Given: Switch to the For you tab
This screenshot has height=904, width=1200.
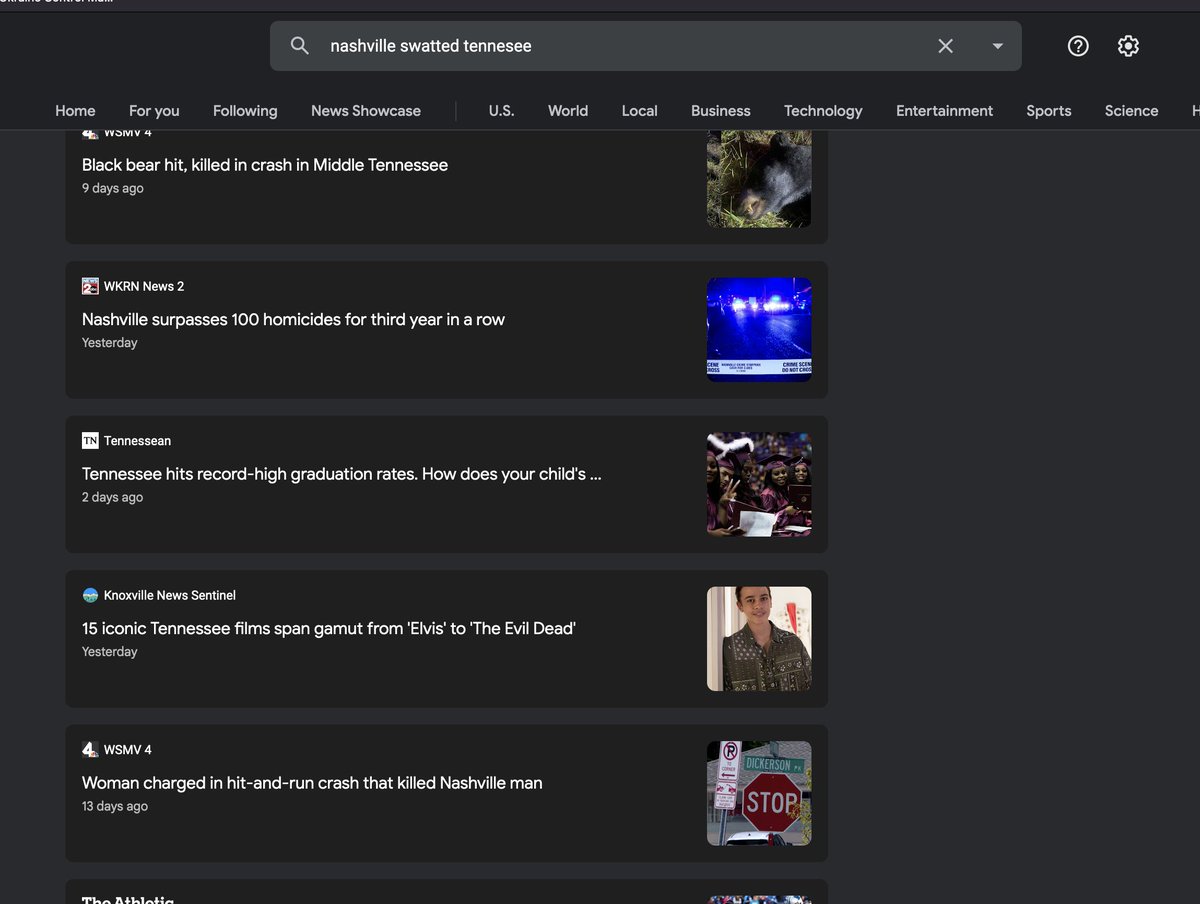Looking at the screenshot, I should (154, 111).
